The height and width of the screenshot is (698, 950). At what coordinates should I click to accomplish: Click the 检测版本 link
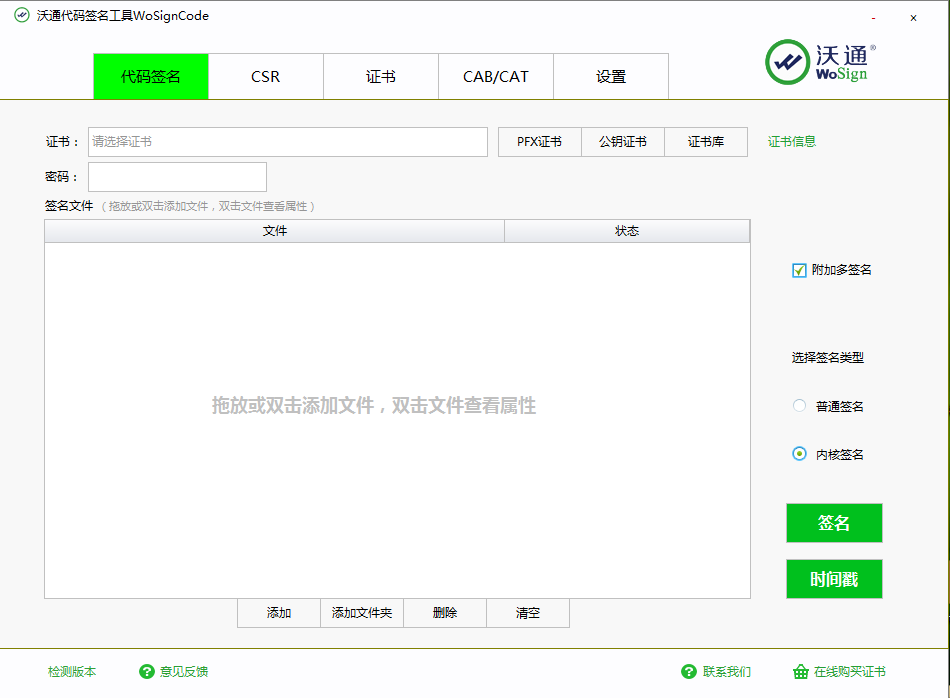(x=72, y=671)
